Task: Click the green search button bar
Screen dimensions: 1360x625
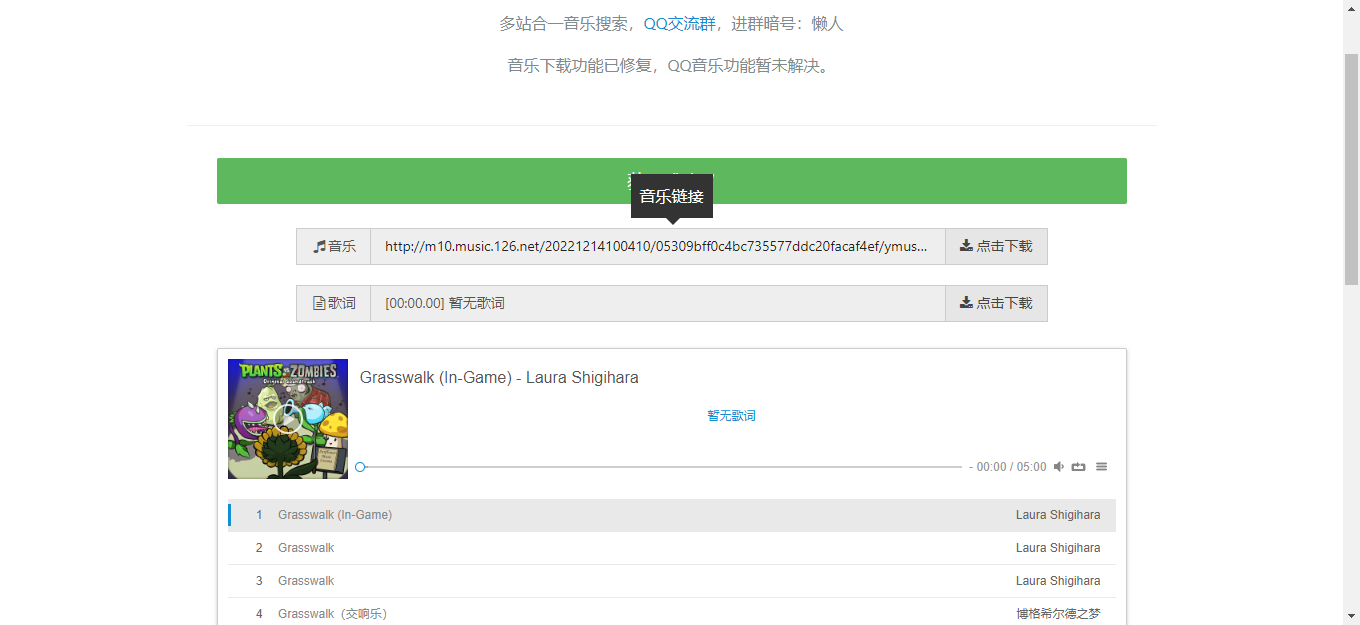Action: 671,181
